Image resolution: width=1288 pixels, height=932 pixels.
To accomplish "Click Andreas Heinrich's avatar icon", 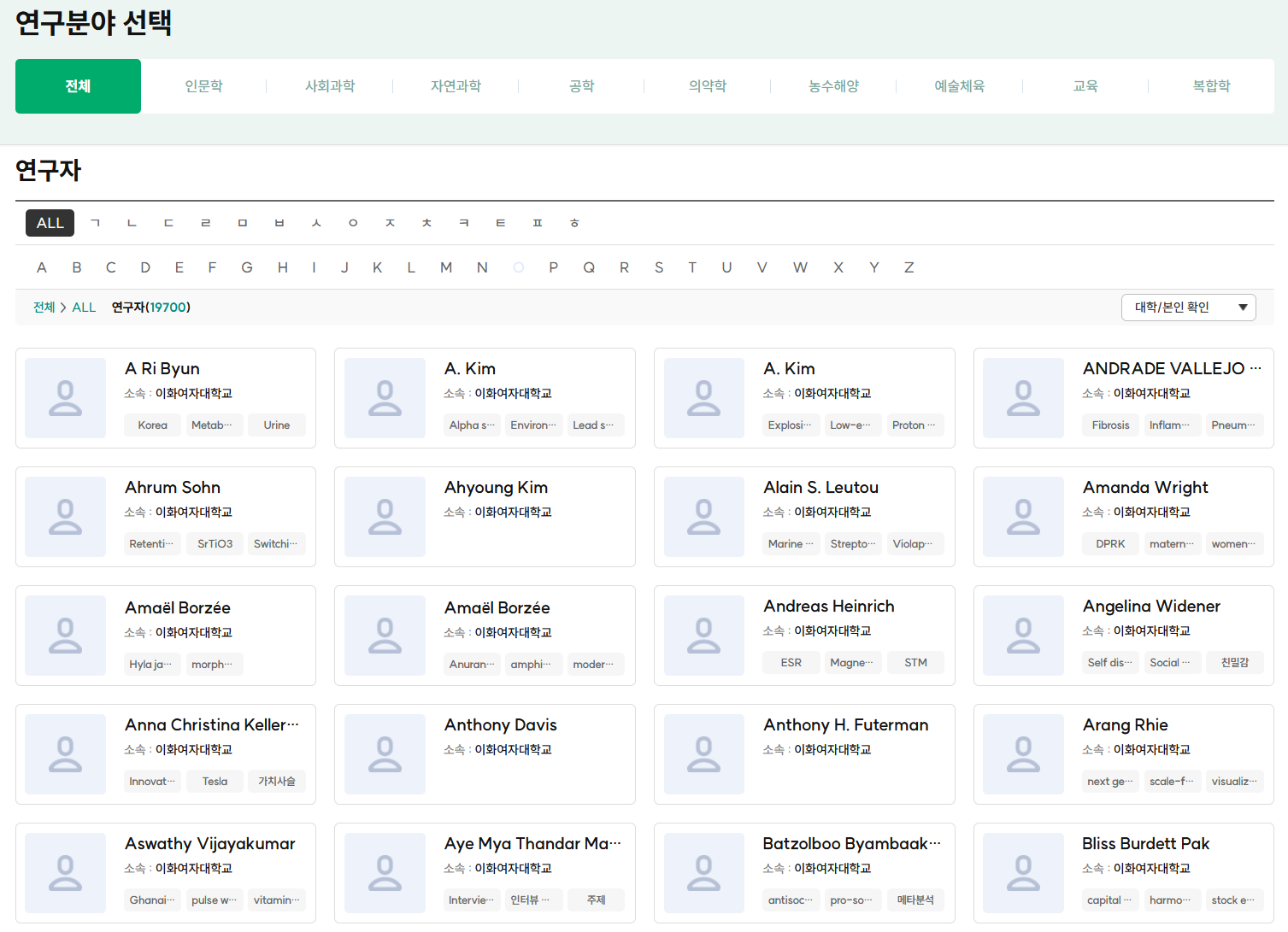I will [x=703, y=636].
